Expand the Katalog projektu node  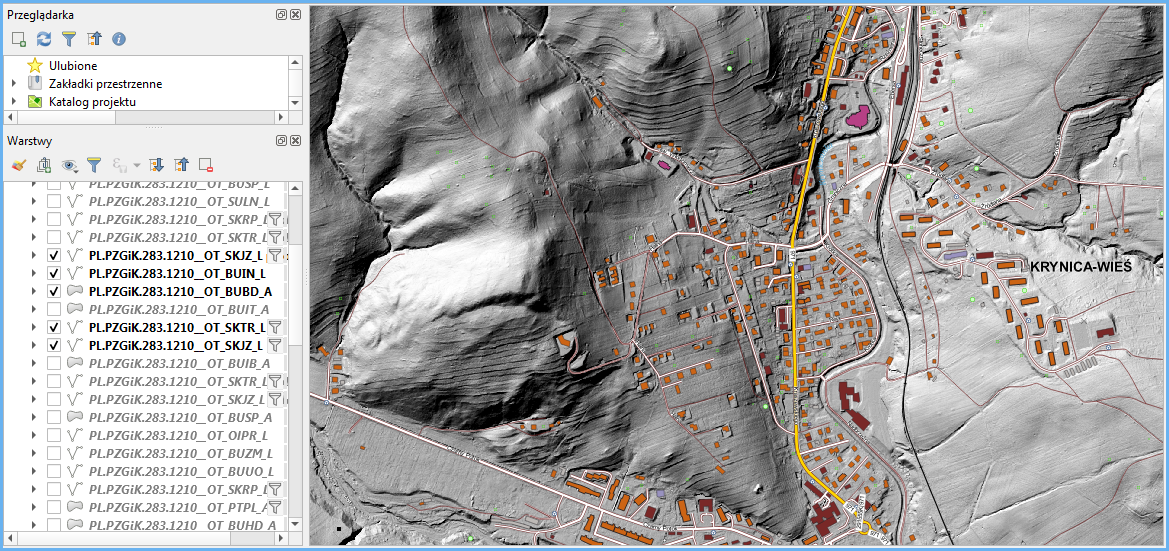click(x=14, y=102)
